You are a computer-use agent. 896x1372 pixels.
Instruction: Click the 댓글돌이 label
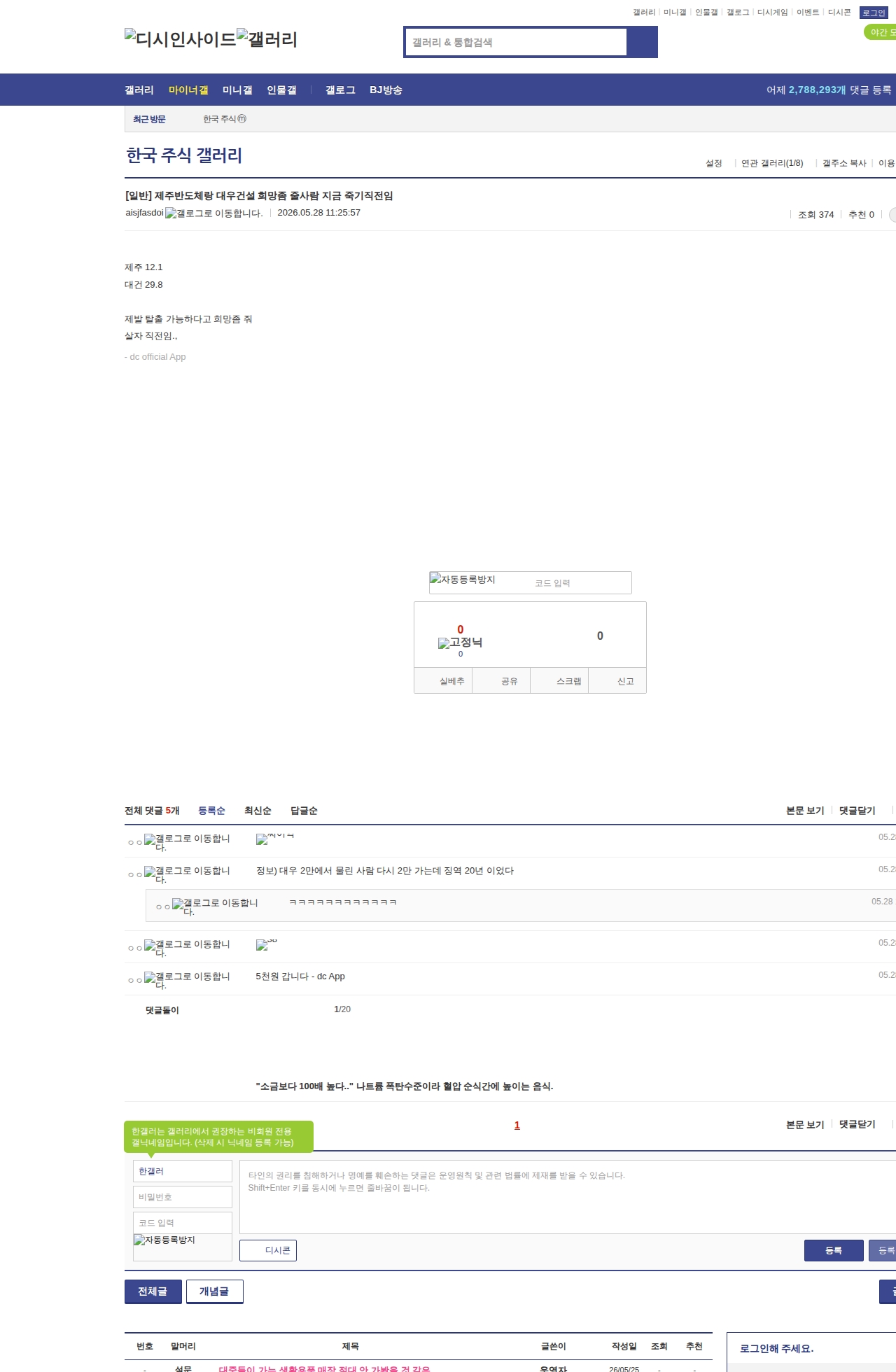coord(162,1010)
